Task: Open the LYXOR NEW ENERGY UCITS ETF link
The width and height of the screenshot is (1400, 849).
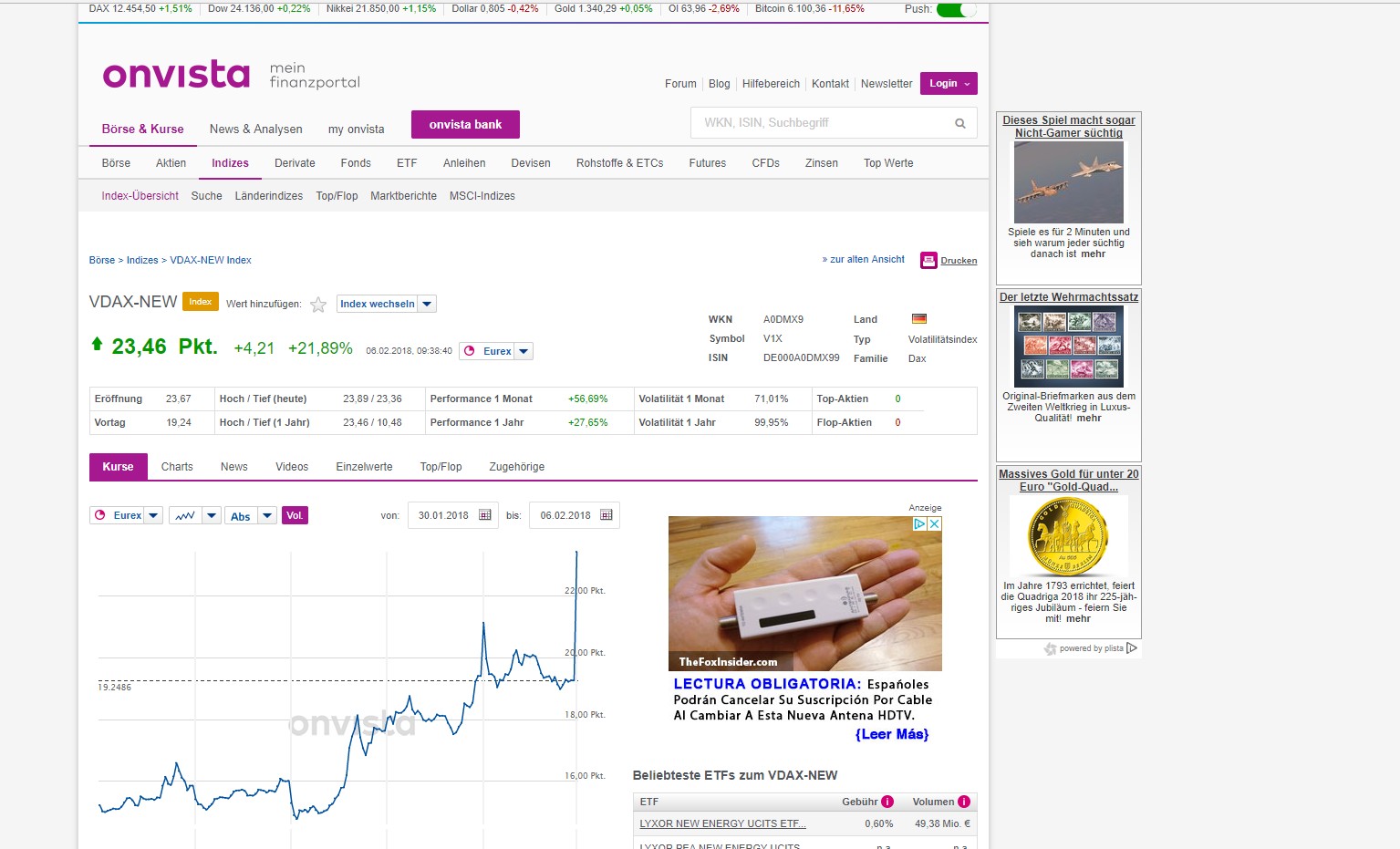Action: click(x=722, y=823)
